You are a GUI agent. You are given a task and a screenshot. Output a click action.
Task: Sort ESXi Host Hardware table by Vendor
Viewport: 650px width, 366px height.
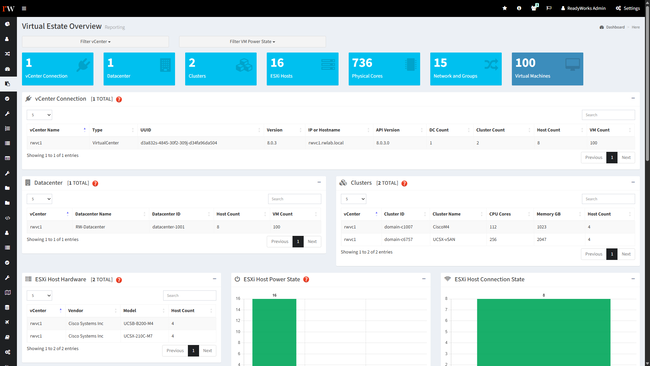click(x=93, y=311)
